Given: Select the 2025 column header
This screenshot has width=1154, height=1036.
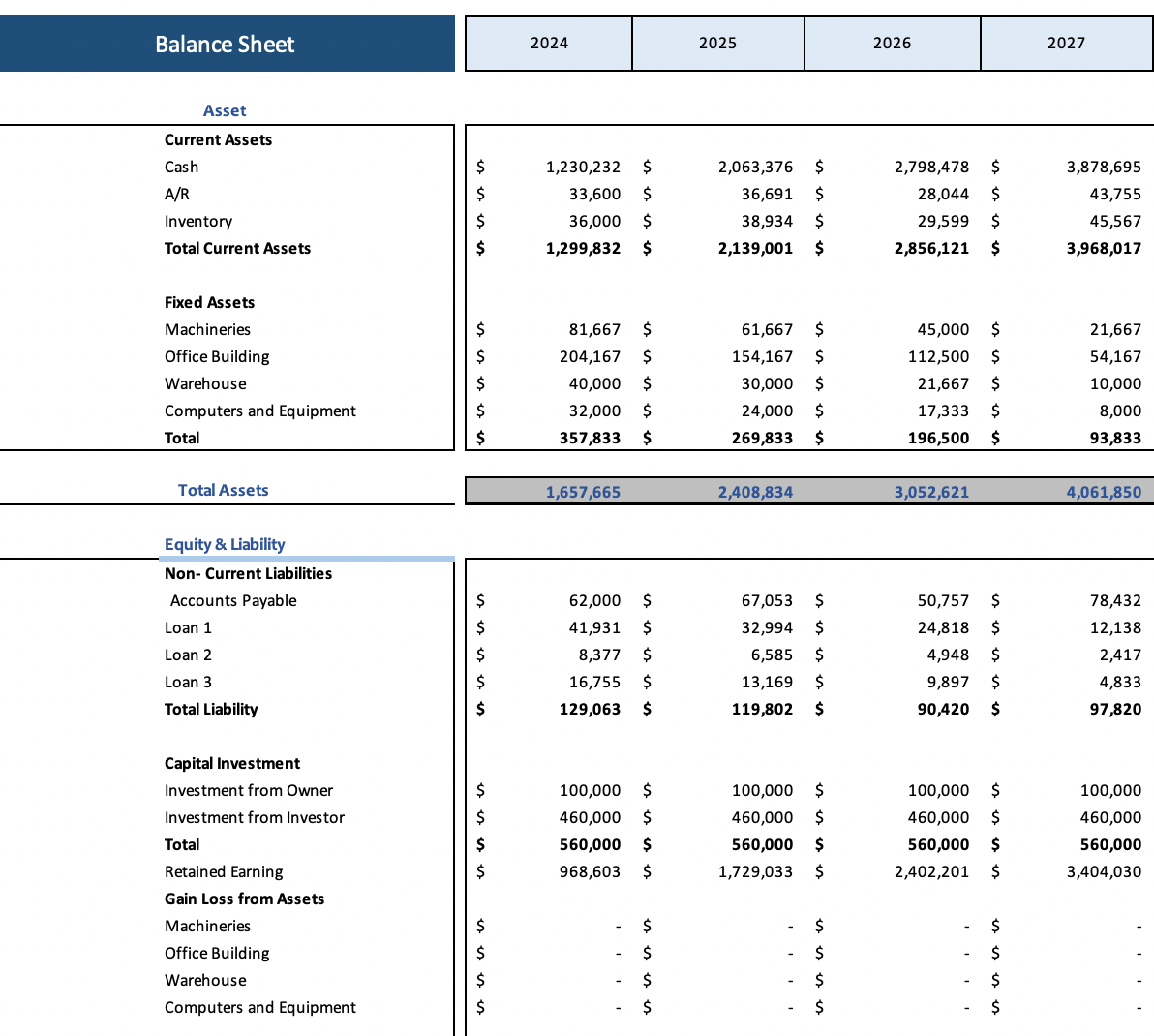Looking at the screenshot, I should pos(718,43).
